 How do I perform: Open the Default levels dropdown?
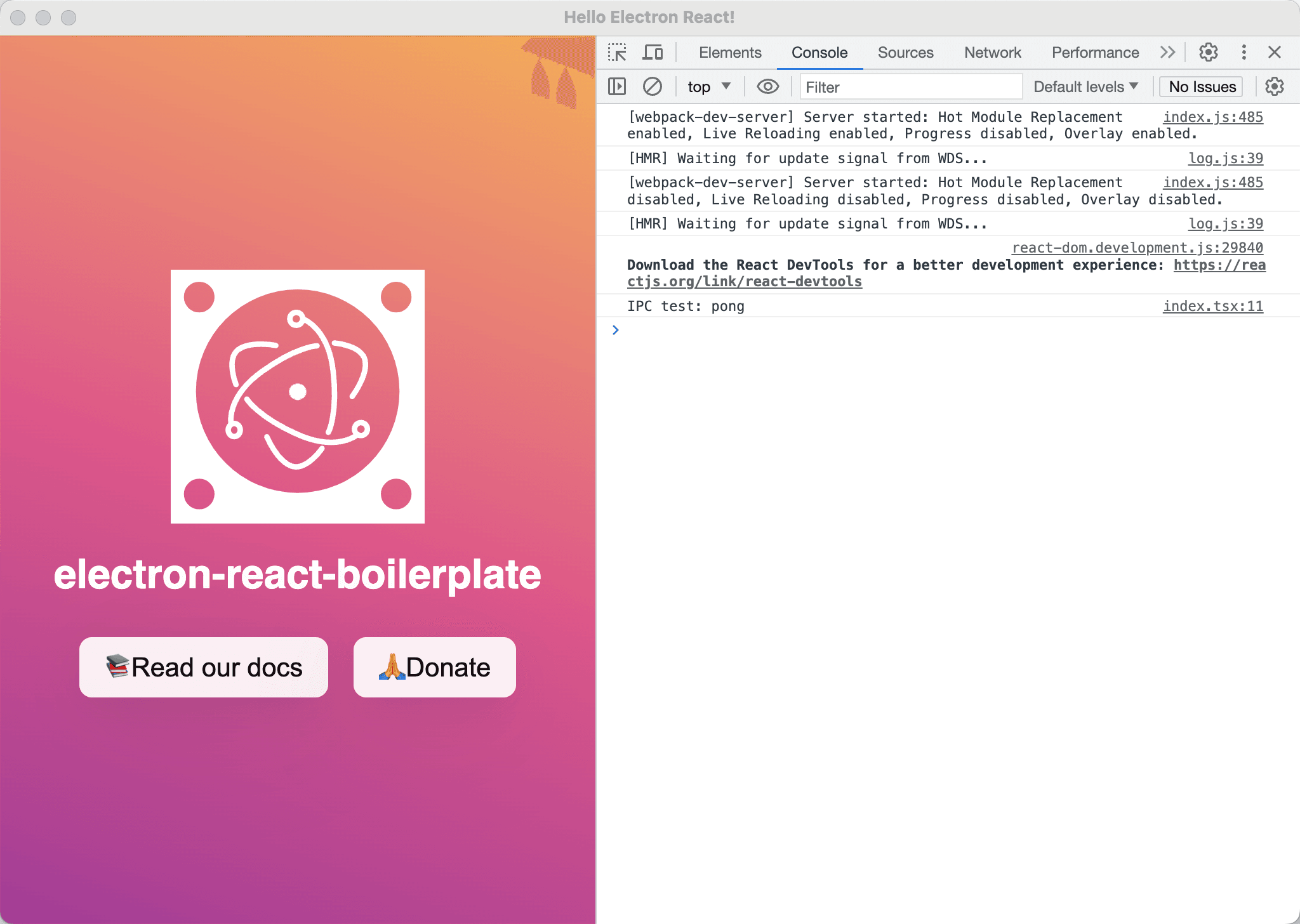[1085, 86]
